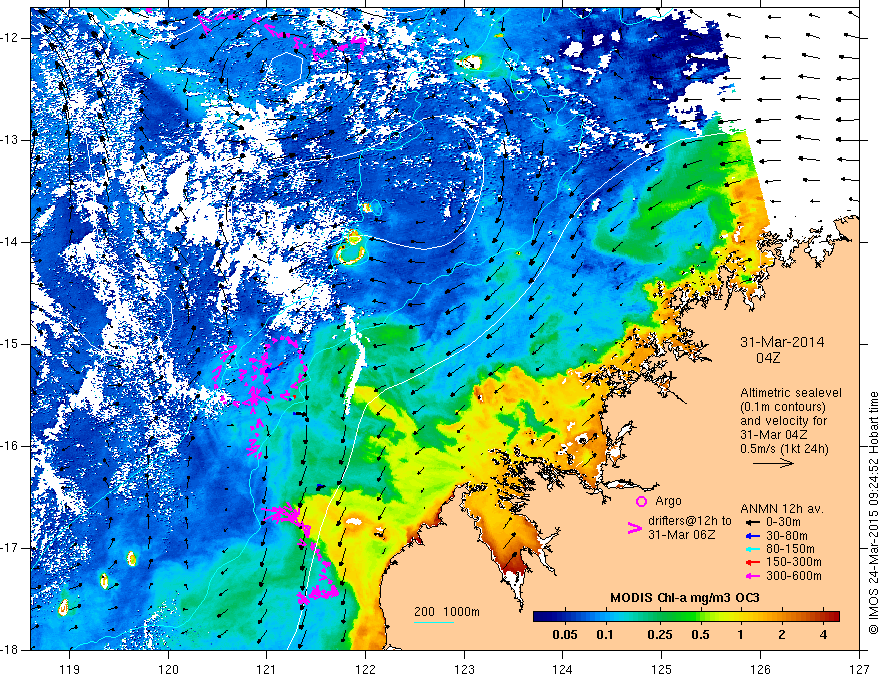Screen dimensions: 880x680
Task: Click the 'Altimetric sealevel' text
Action: 791,393
